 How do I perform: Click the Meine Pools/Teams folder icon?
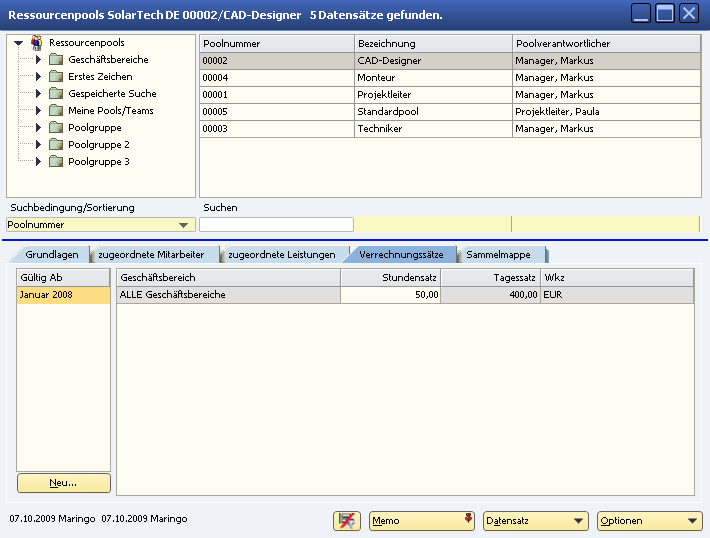point(56,111)
